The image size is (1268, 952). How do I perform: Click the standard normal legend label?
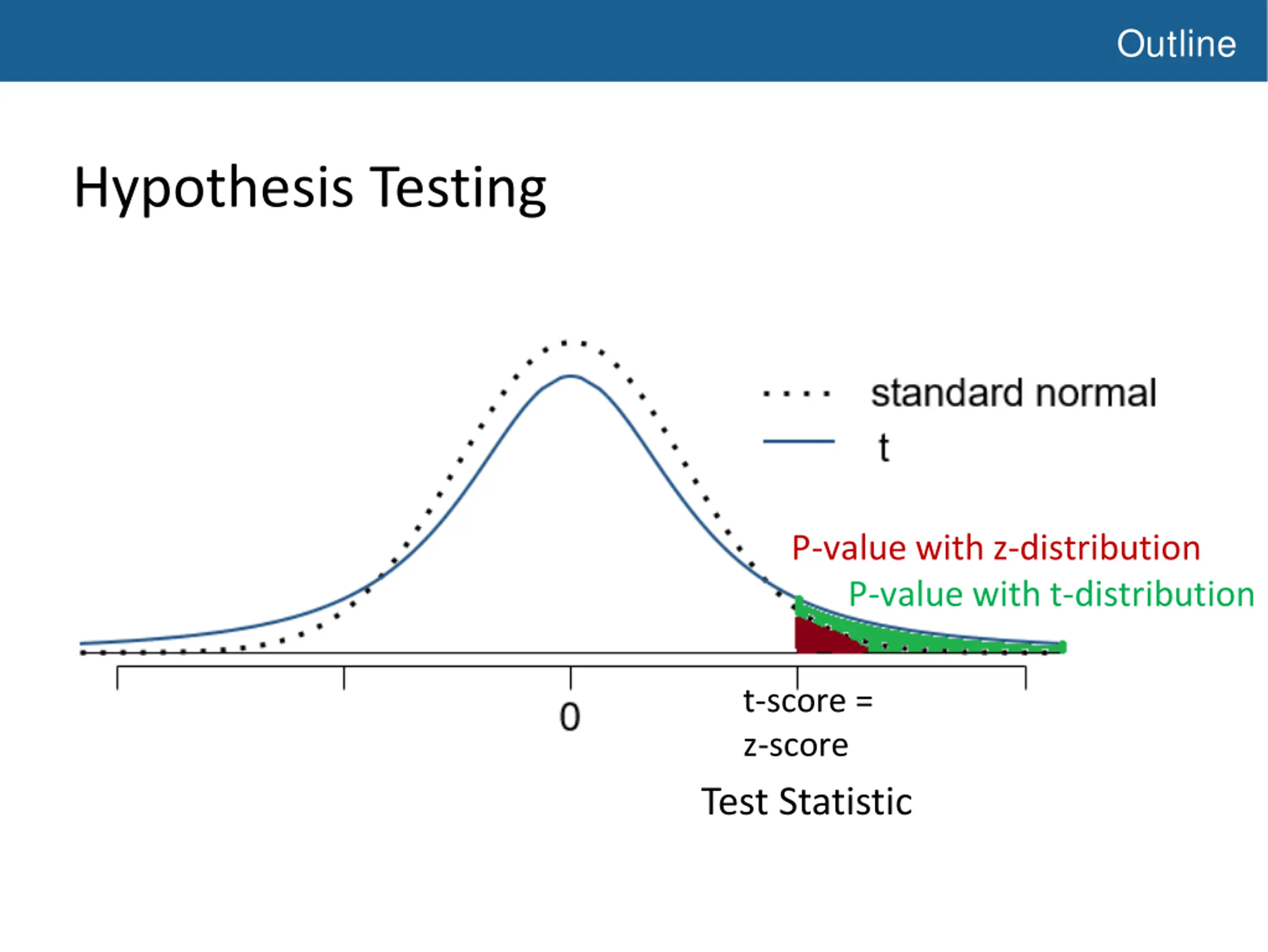point(1013,393)
